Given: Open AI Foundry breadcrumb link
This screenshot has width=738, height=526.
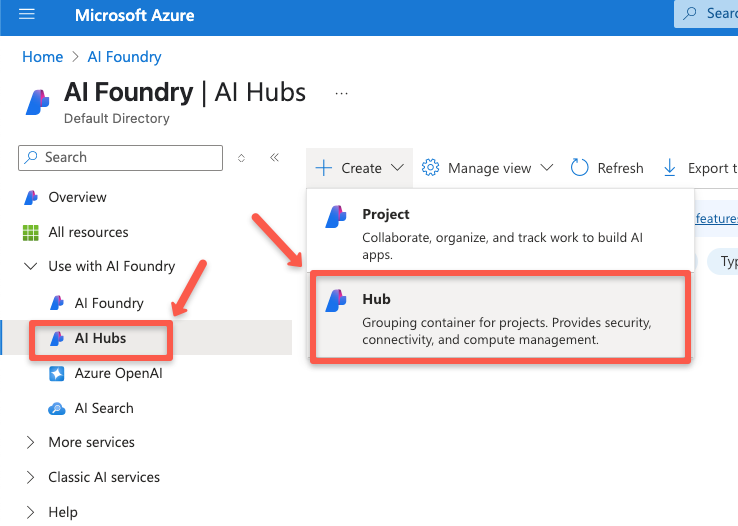Looking at the screenshot, I should coord(124,57).
